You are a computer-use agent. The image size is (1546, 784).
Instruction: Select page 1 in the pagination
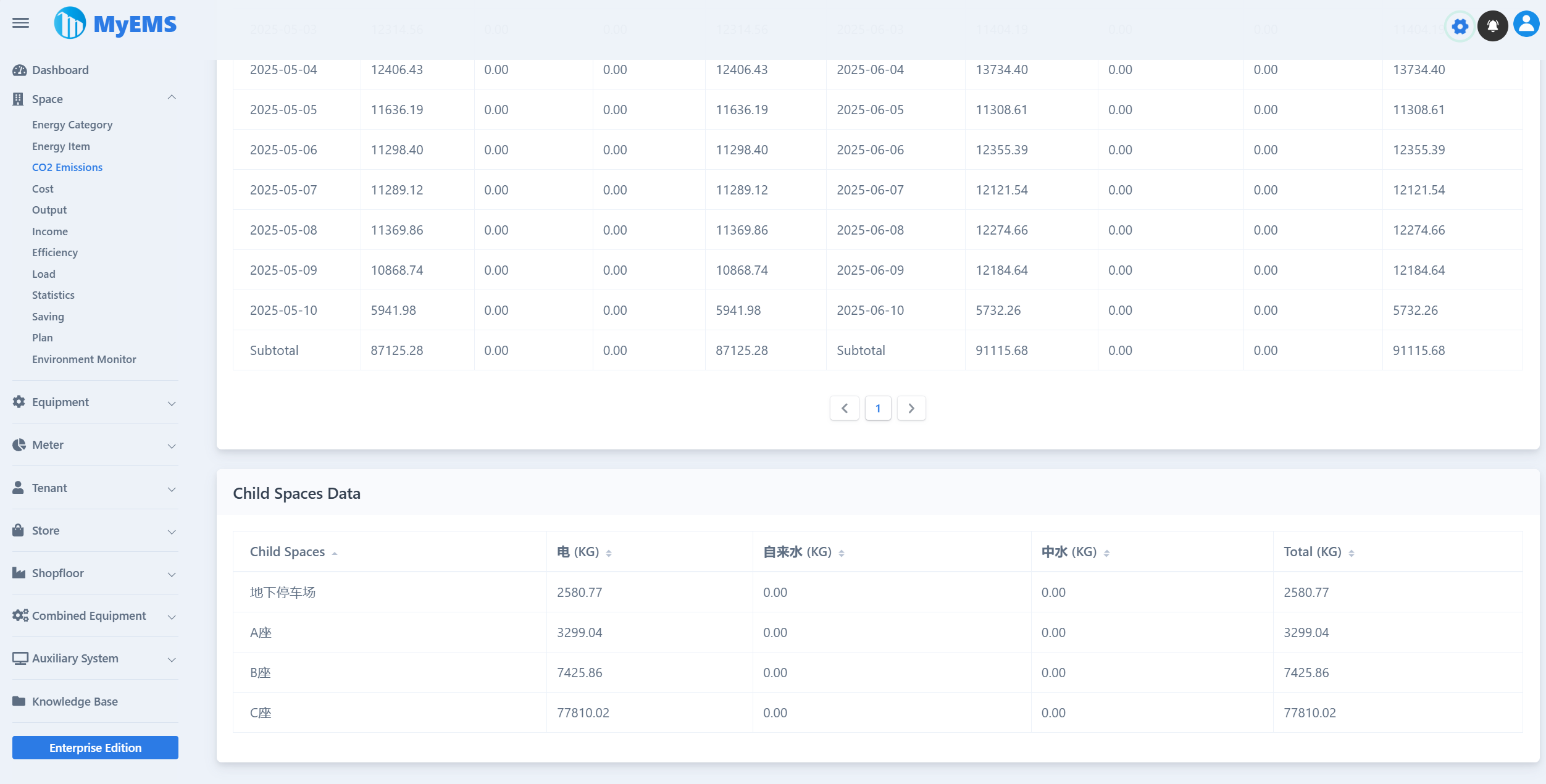click(877, 408)
